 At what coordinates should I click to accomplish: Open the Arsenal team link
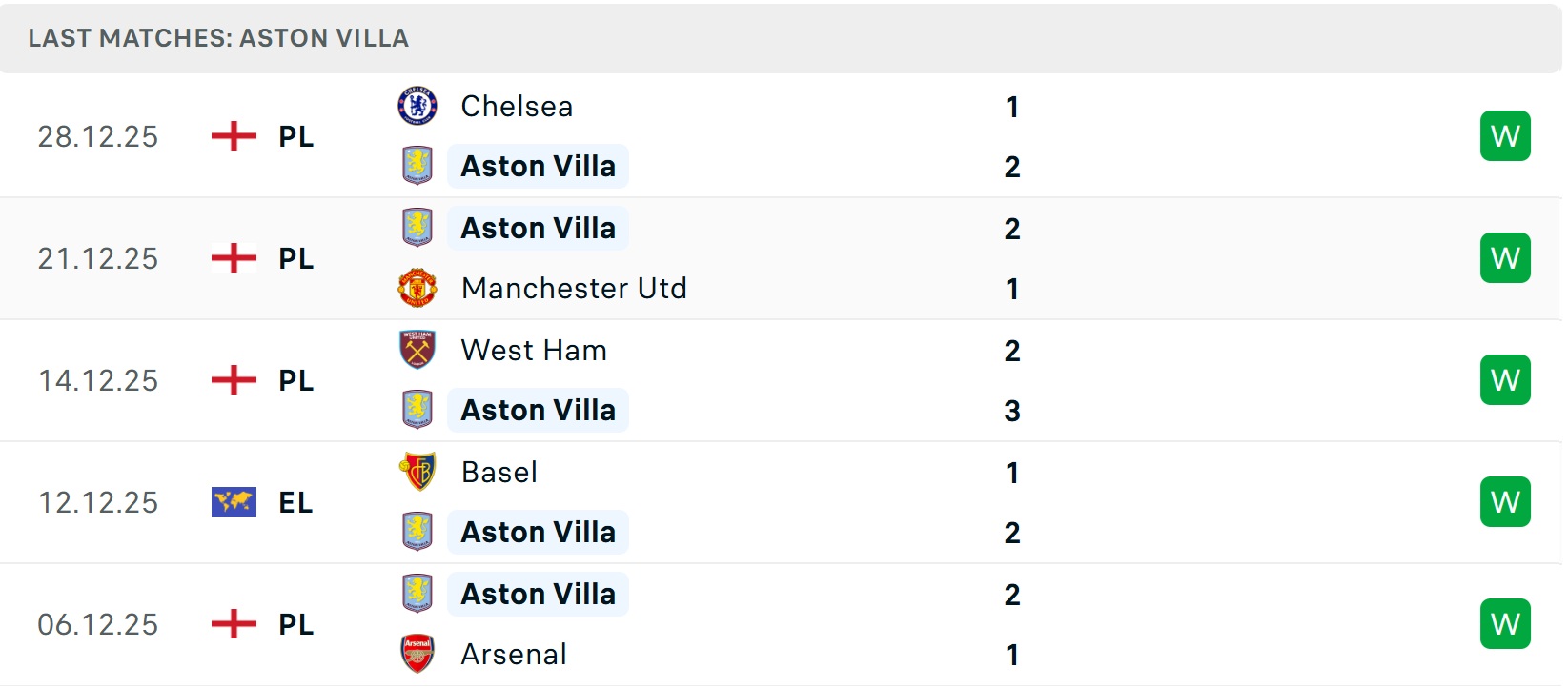pyautogui.click(x=514, y=654)
